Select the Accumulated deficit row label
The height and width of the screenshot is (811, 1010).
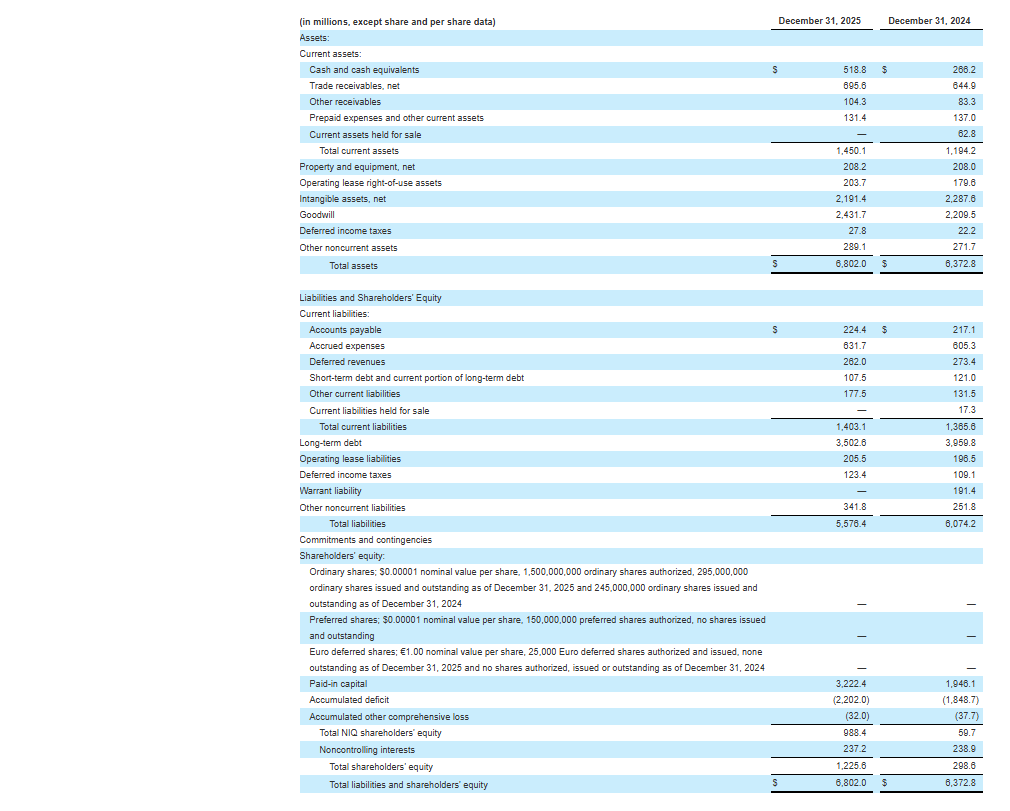tap(349, 700)
